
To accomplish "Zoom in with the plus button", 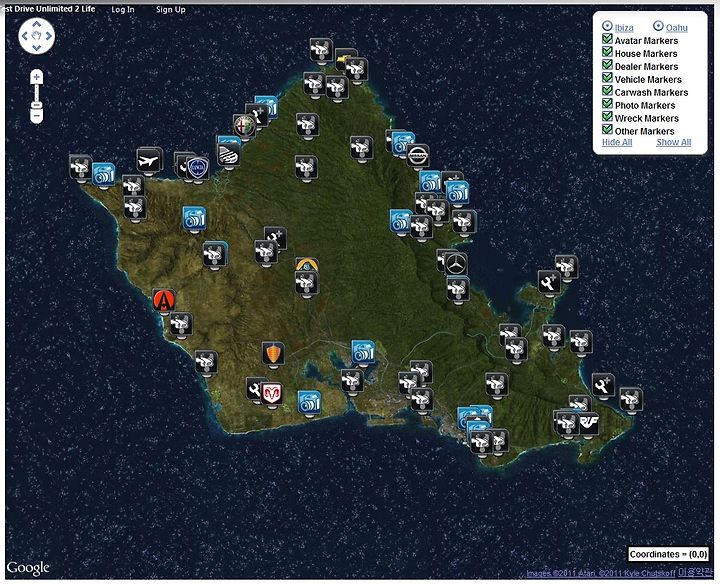I will point(36,77).
